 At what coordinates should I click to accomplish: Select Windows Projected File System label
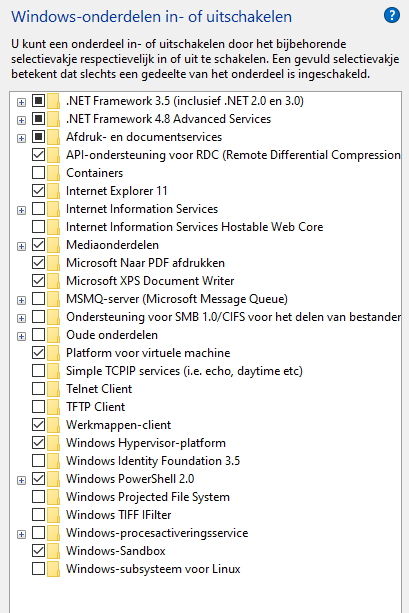[148, 497]
